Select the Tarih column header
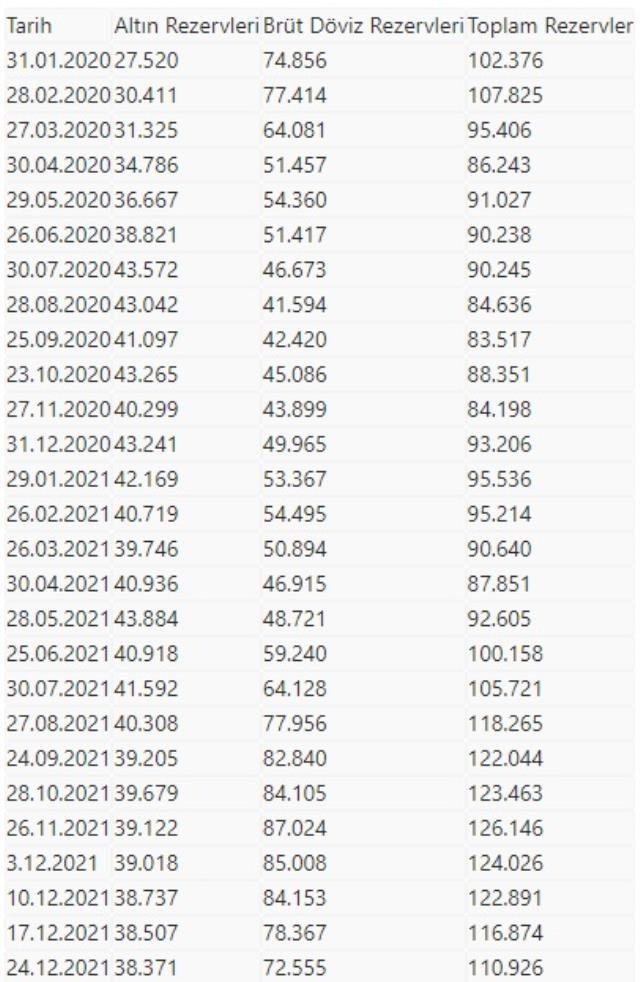Viewport: 640px width, 982px height. coord(29,26)
